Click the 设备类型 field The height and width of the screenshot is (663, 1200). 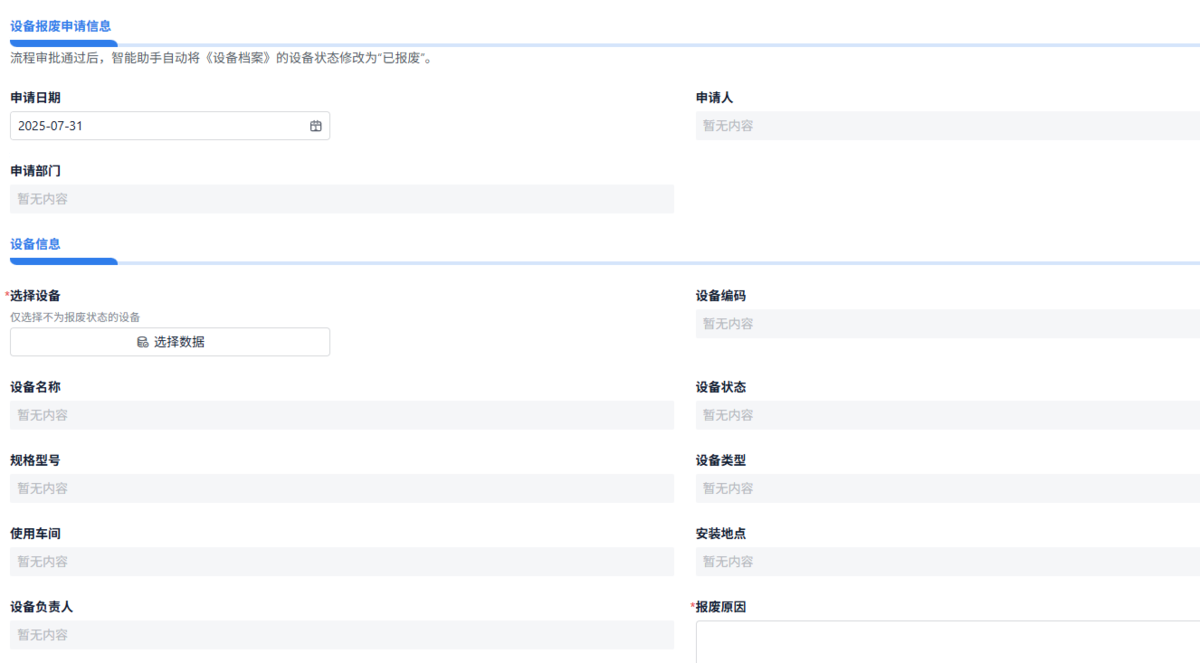point(940,488)
